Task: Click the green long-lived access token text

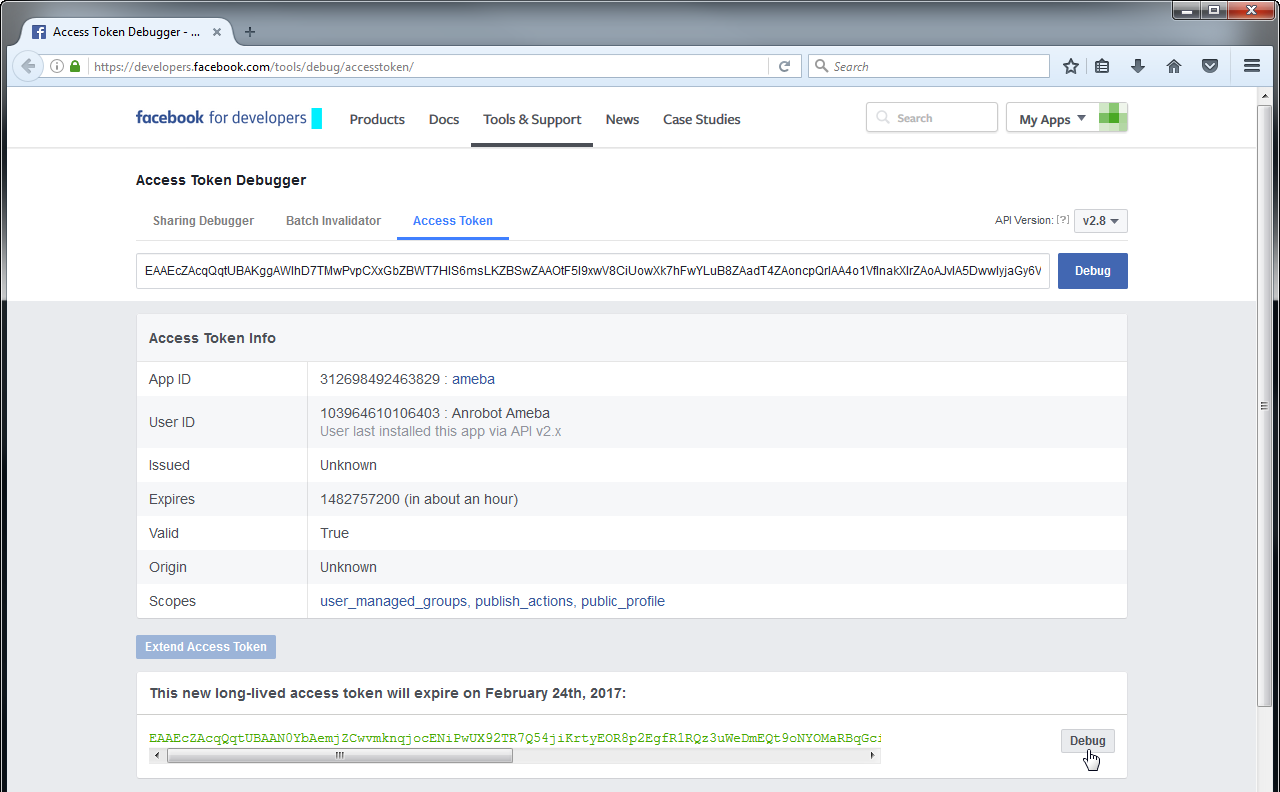Action: click(515, 739)
